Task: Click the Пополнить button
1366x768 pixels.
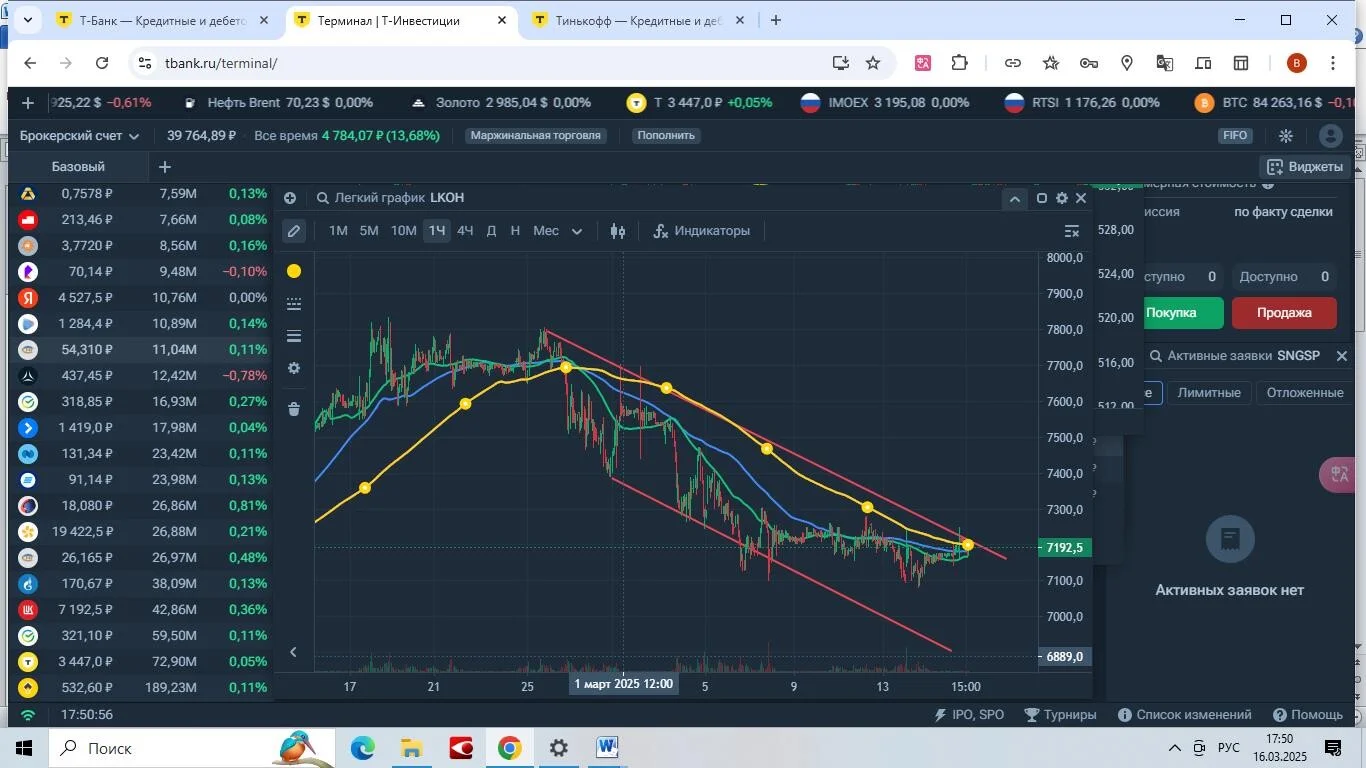Action: click(x=666, y=136)
